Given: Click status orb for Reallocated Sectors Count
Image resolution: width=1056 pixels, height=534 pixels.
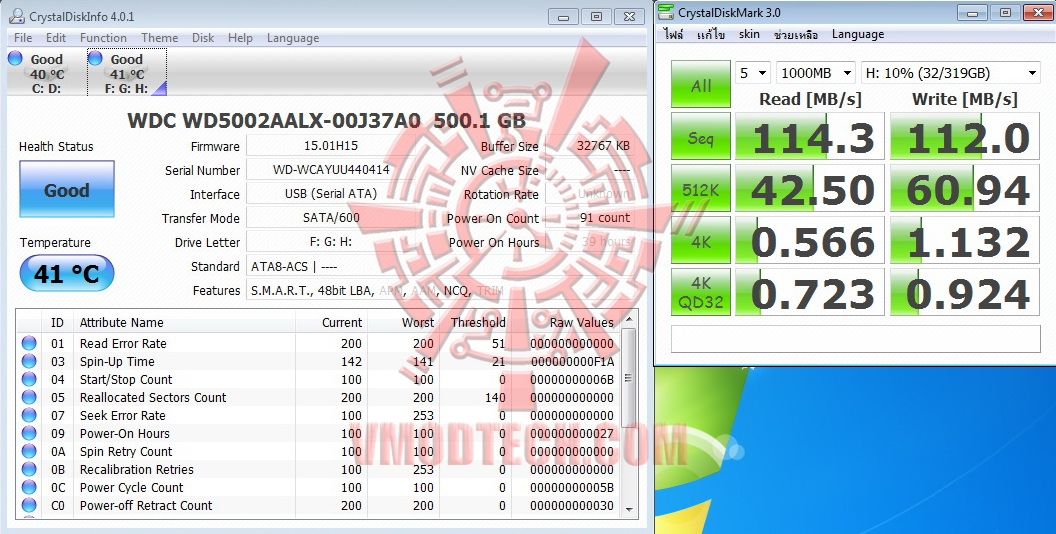Looking at the screenshot, I should 29,397.
